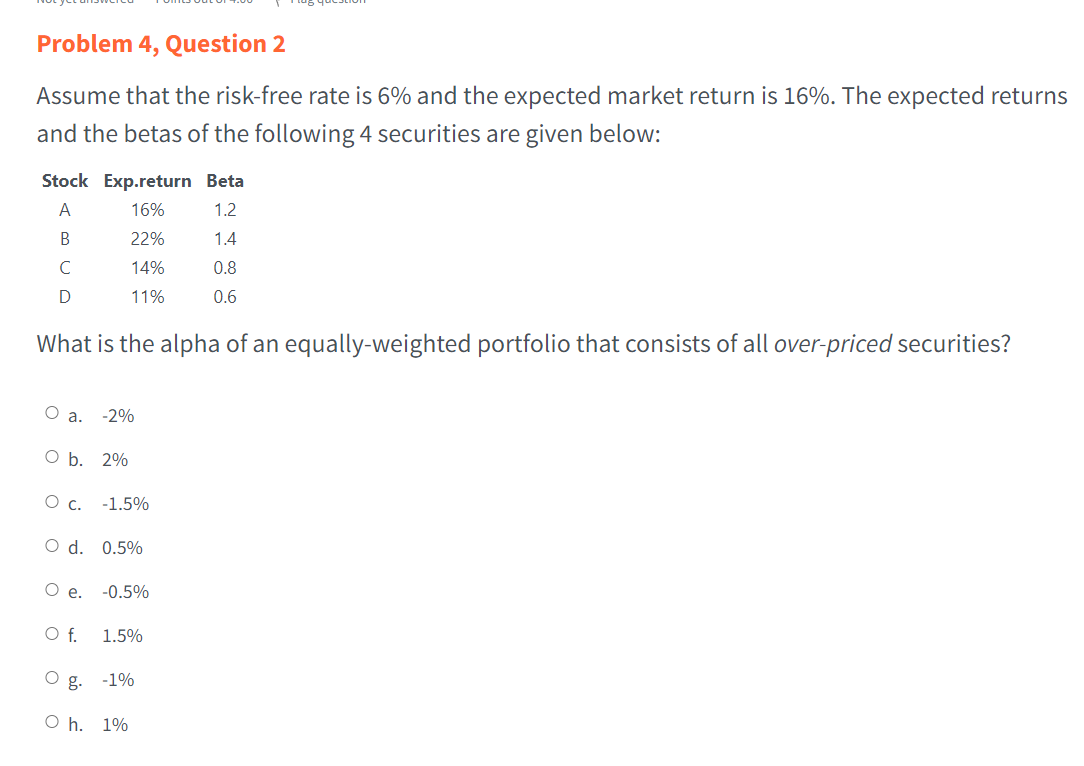
Task: Click the label text 1.5% for option f
Action: tap(123, 635)
